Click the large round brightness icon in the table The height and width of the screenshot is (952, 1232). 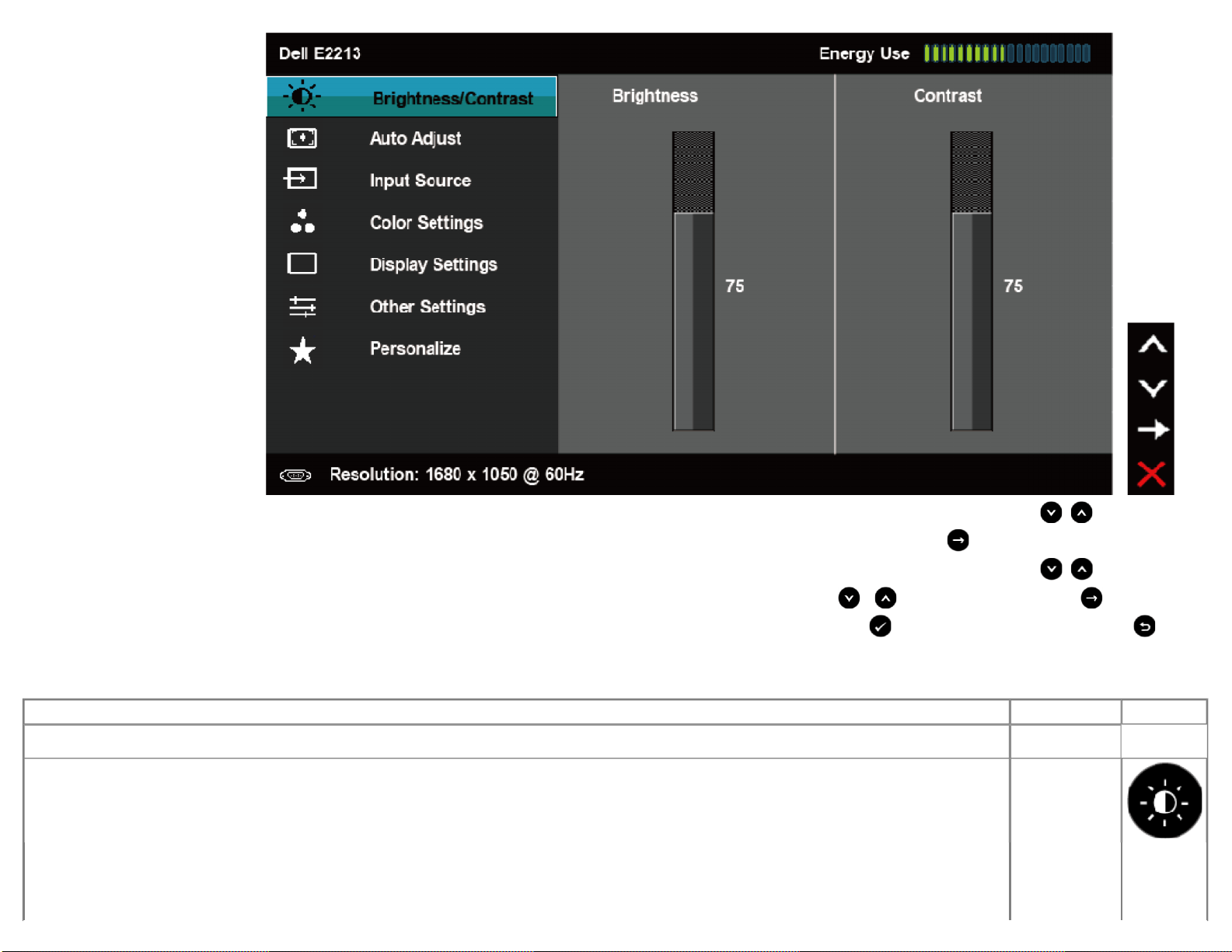[x=1164, y=800]
